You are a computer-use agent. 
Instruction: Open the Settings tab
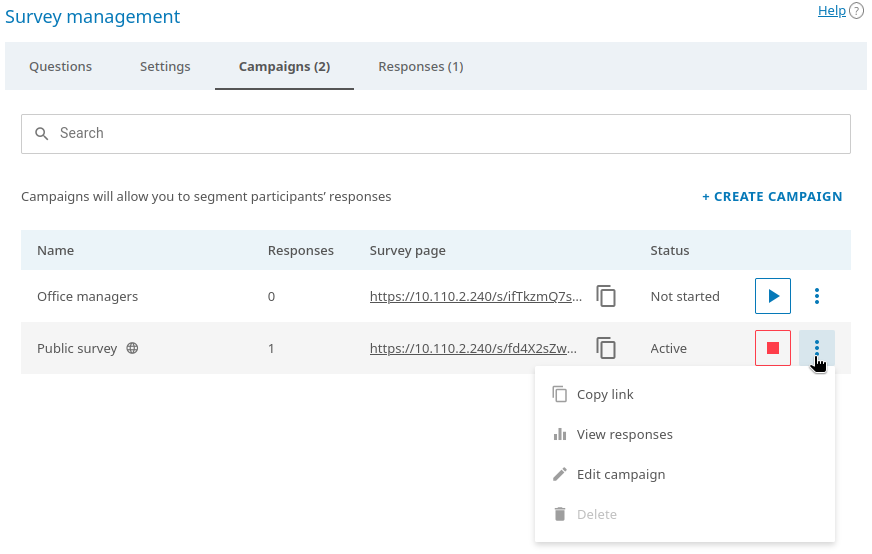coord(165,66)
